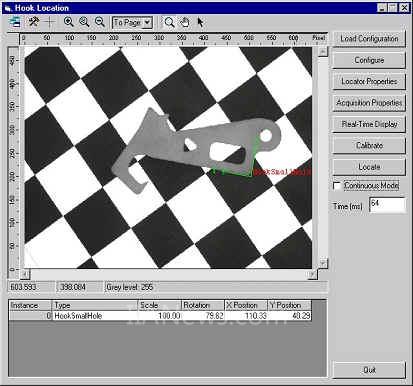
Task: Minimize the Hook Location window
Action: (x=383, y=8)
